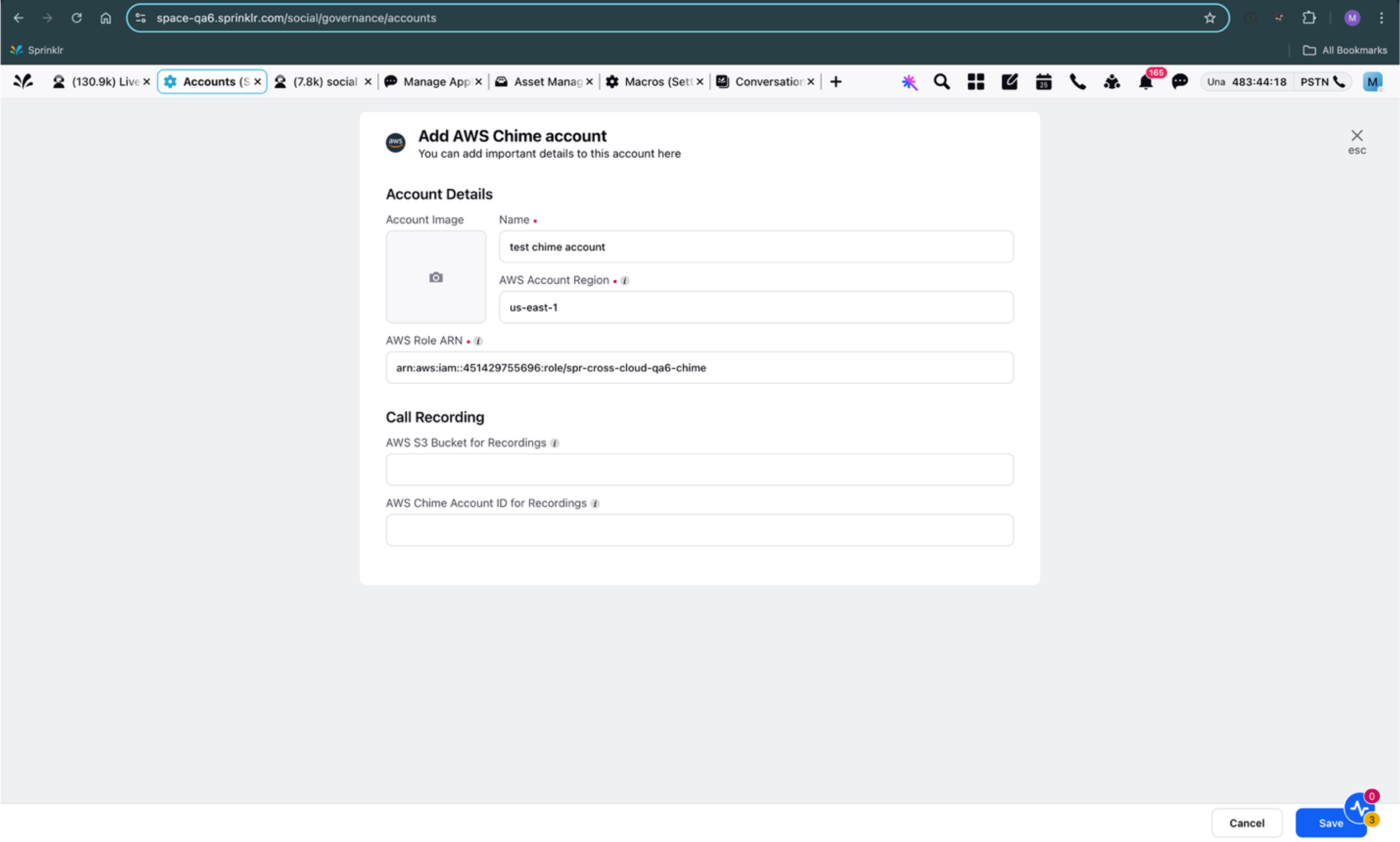This screenshot has width=1400, height=842.
Task: Go back in browser history
Action: 18,18
